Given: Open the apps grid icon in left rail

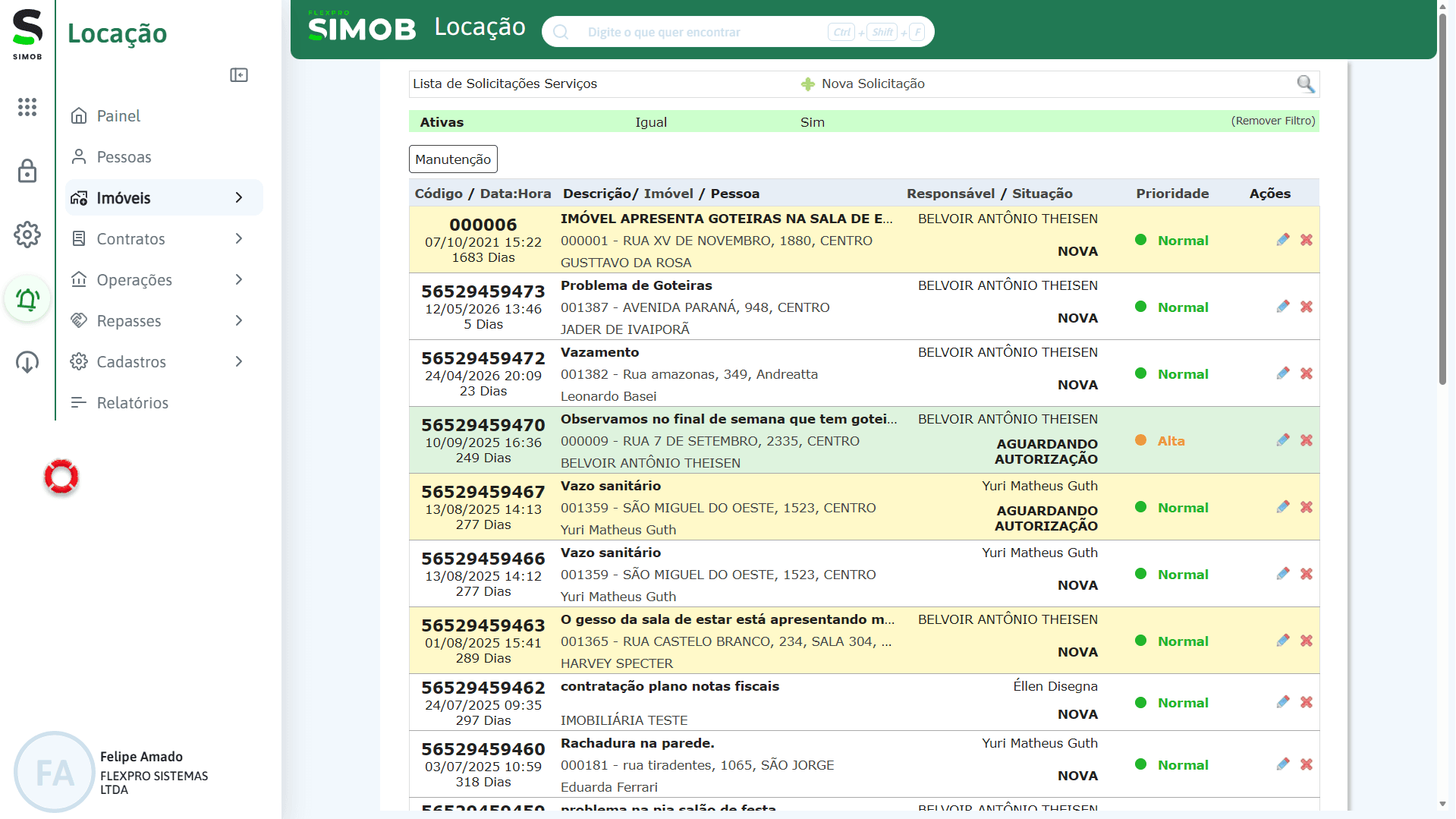Looking at the screenshot, I should (27, 107).
